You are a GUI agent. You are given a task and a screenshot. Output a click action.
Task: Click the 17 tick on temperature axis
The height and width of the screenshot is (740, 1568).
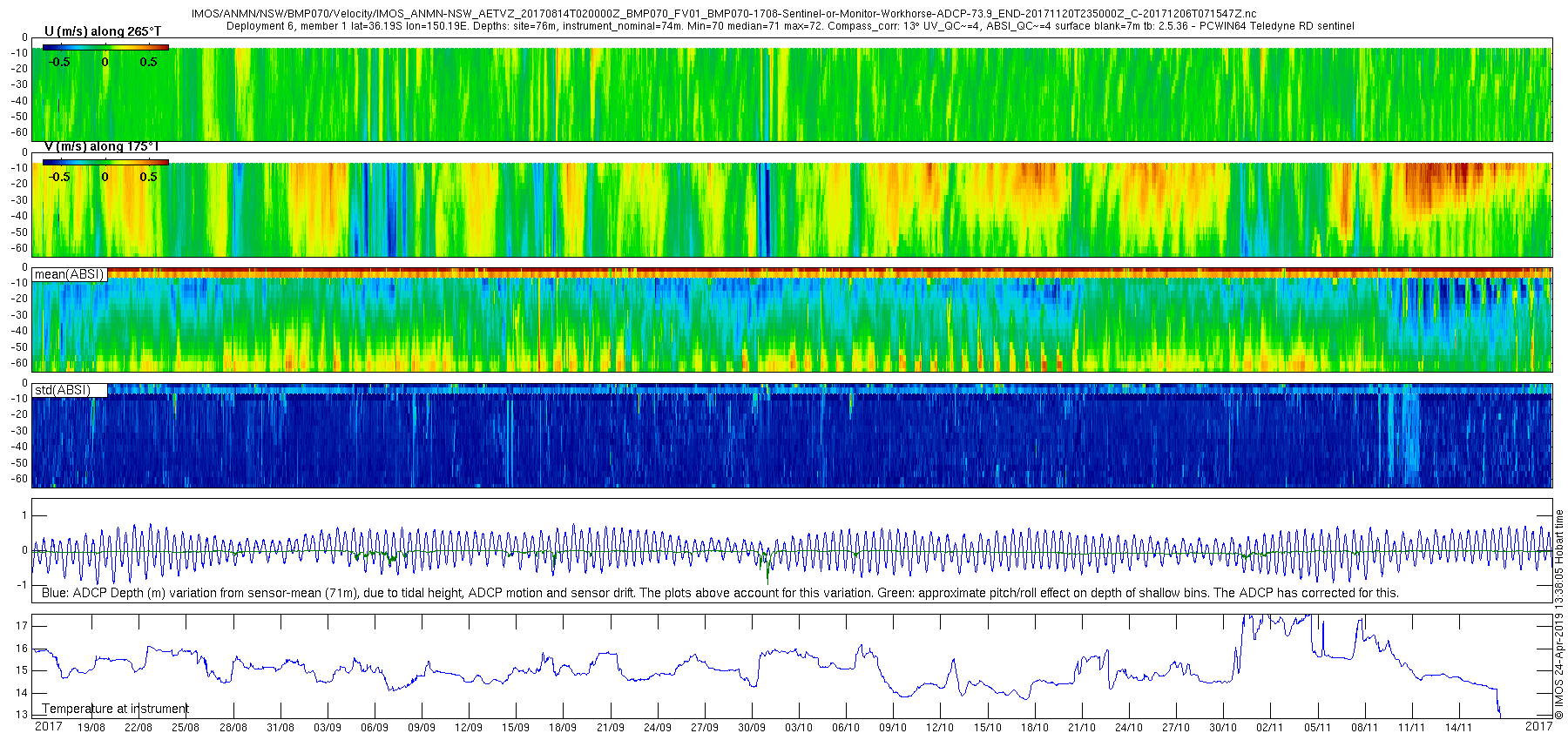(x=22, y=626)
